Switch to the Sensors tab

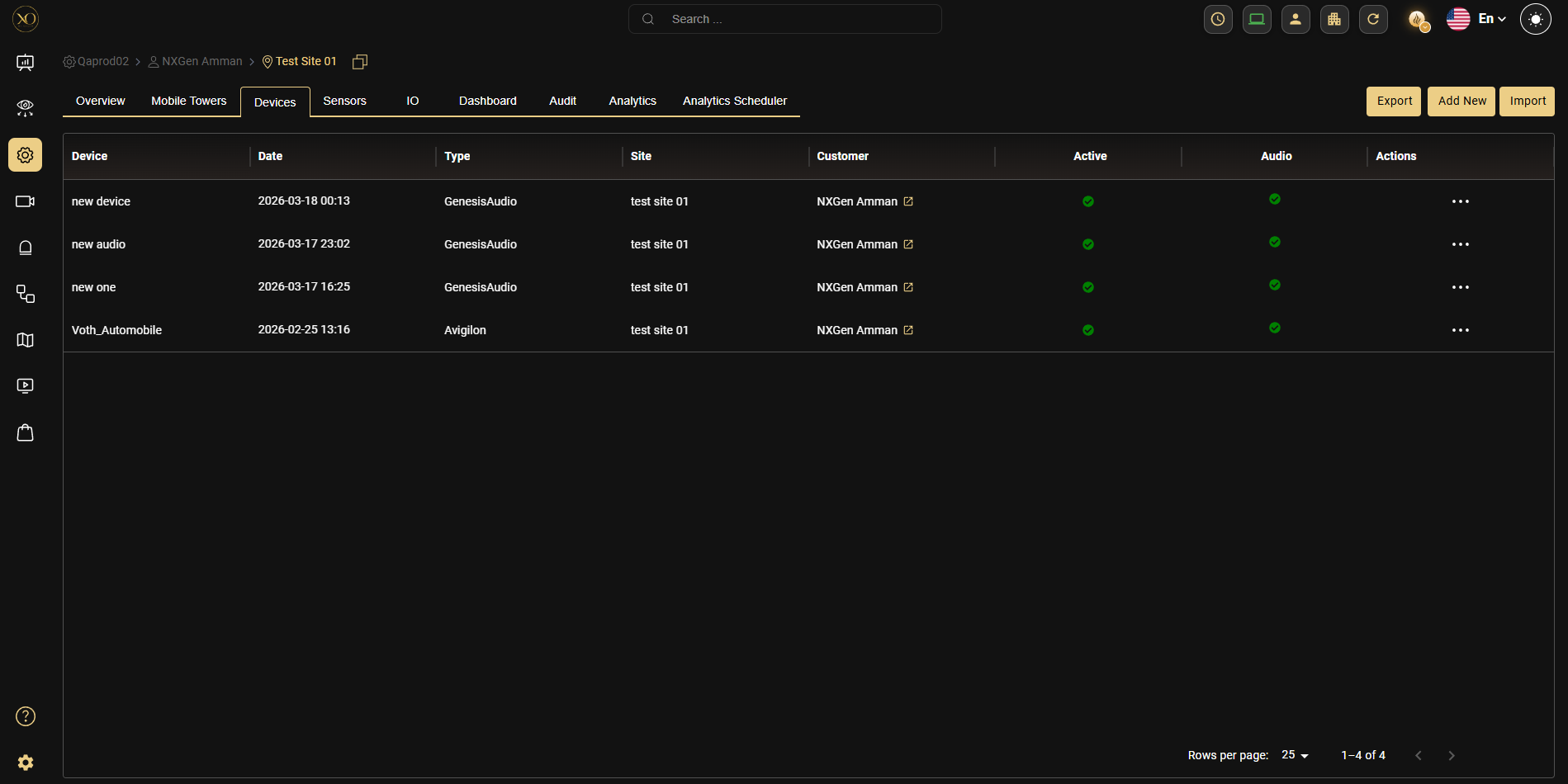point(344,101)
